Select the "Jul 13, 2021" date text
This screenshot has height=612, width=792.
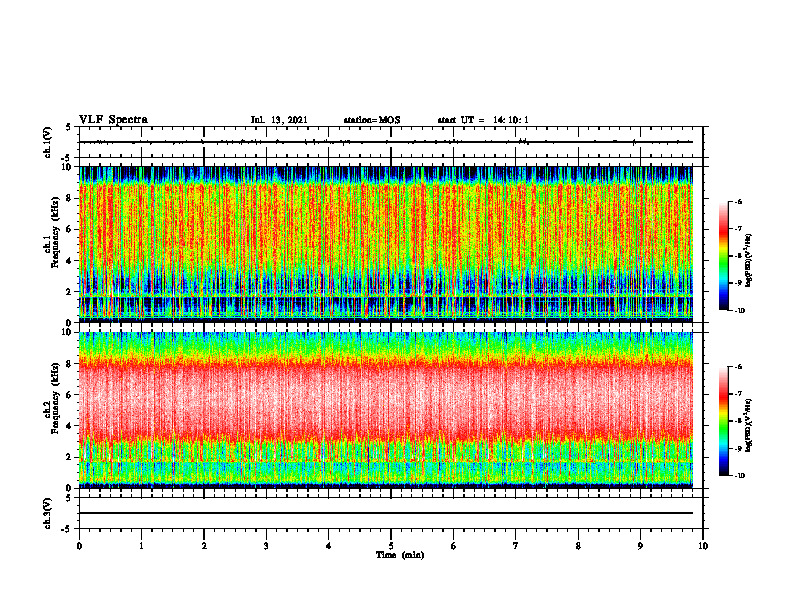[x=279, y=120]
